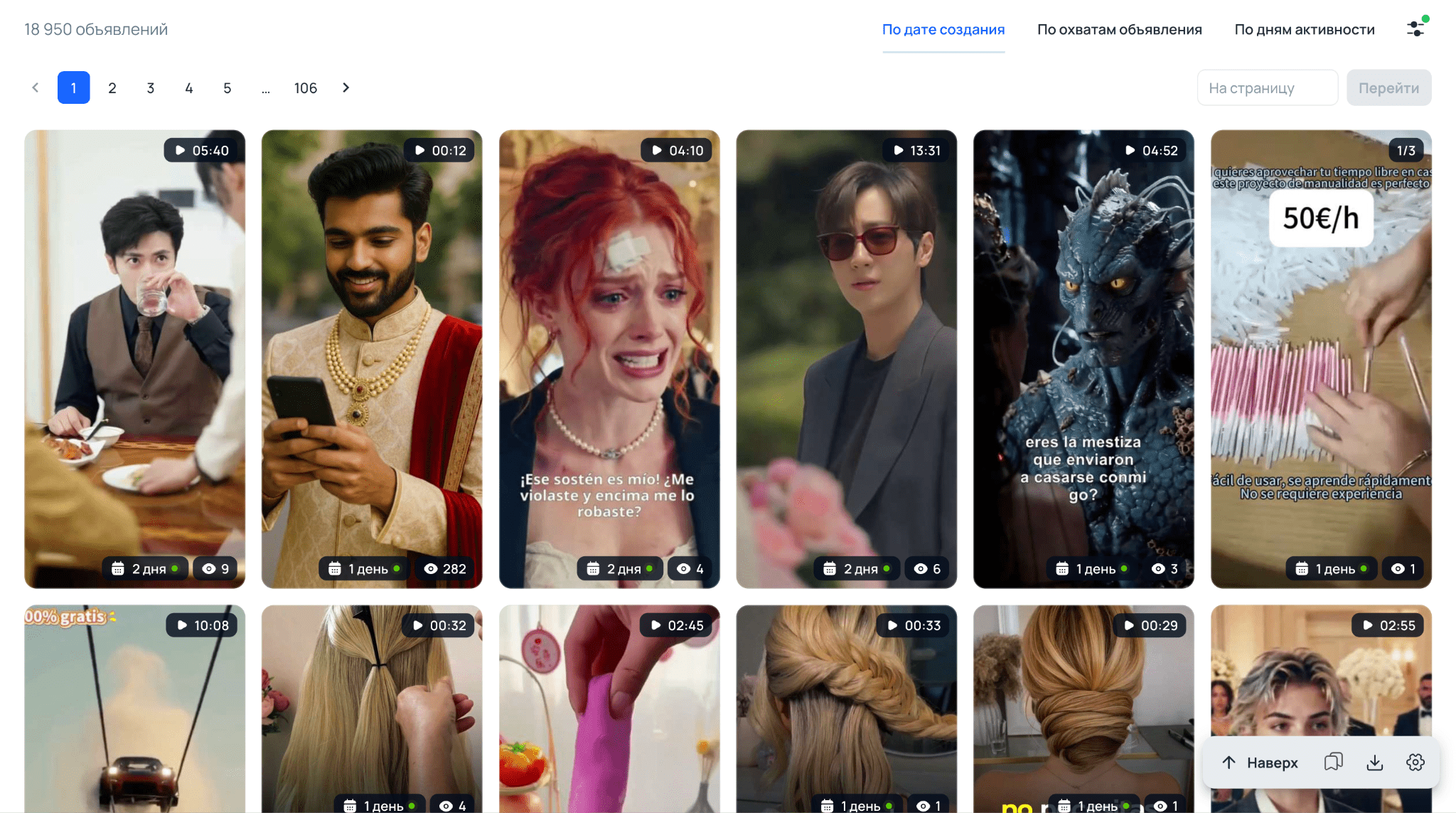Click the 2 дня badge on 05:40 ad
Image resolution: width=1456 pixels, height=813 pixels.
click(145, 568)
